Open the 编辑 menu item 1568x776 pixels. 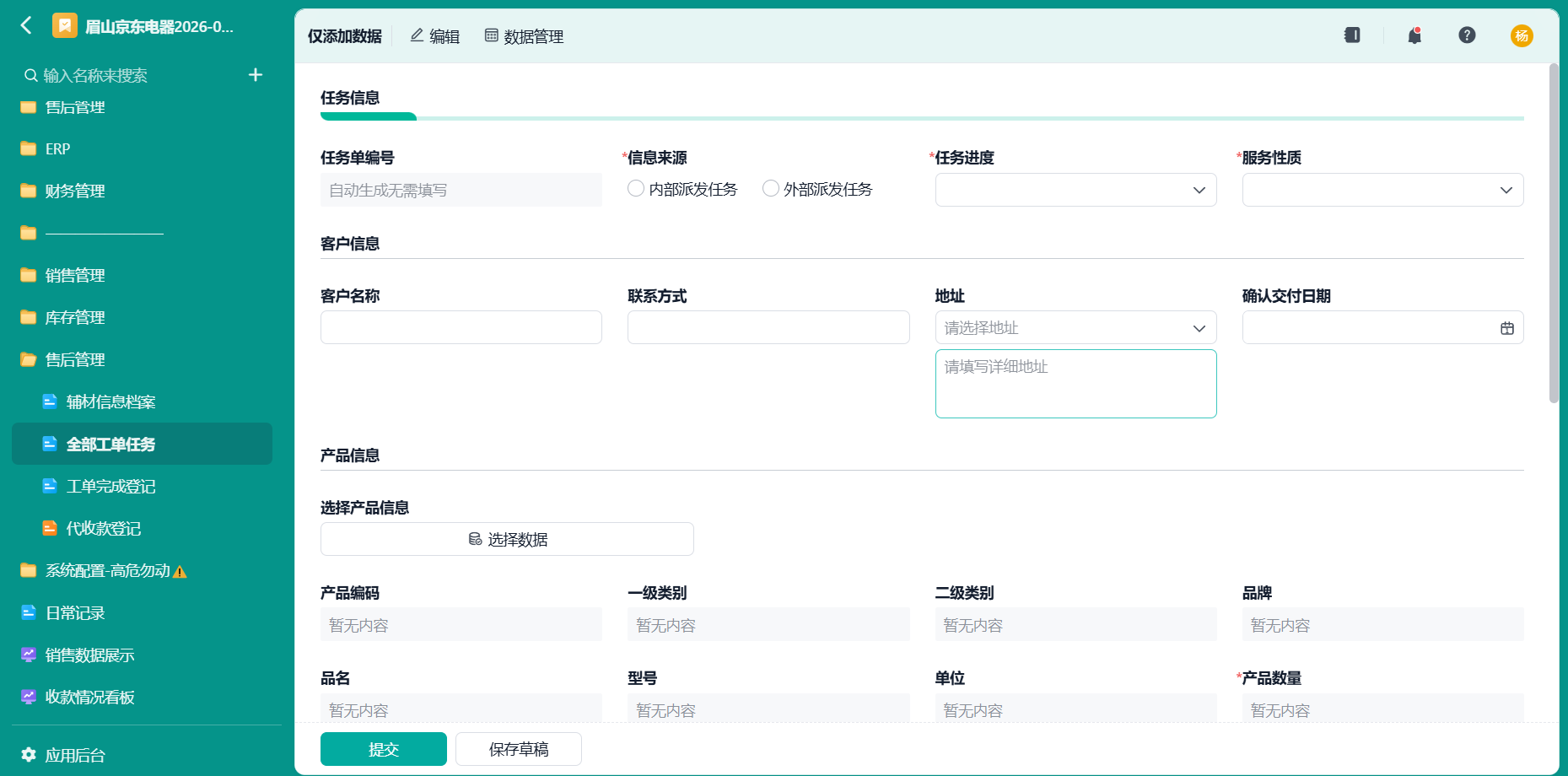pyautogui.click(x=435, y=36)
